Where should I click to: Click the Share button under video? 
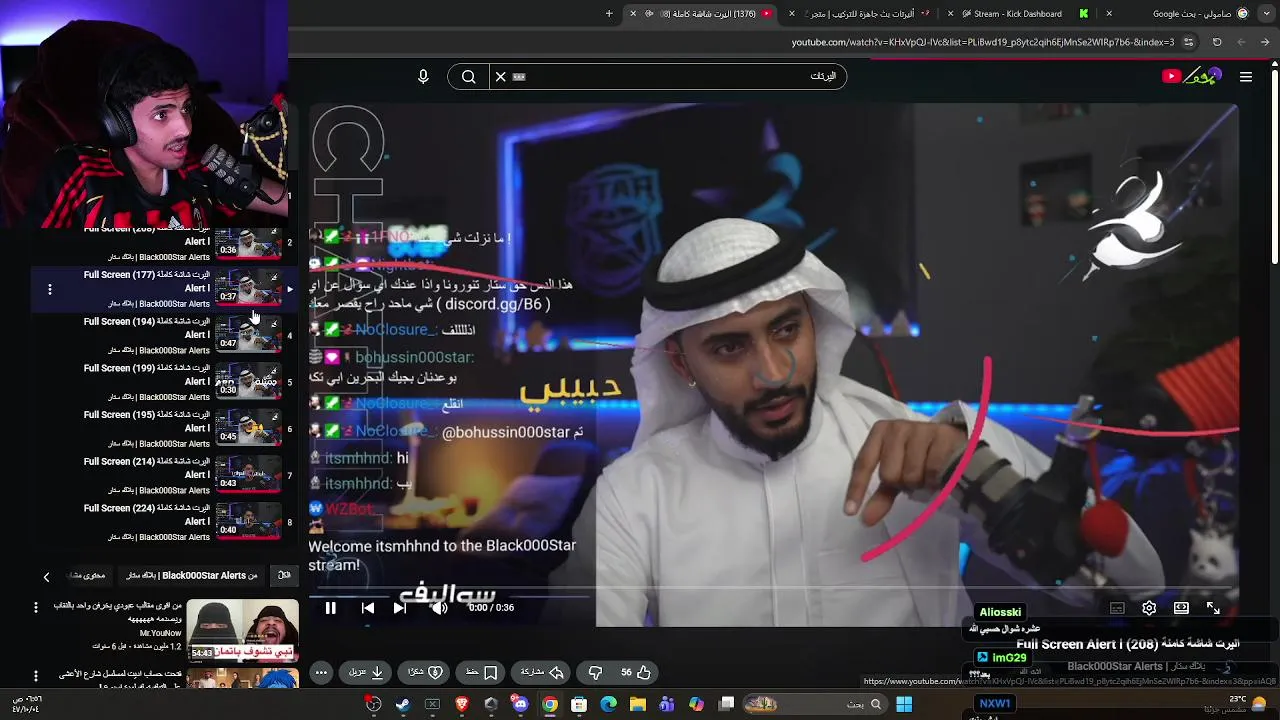coord(540,673)
